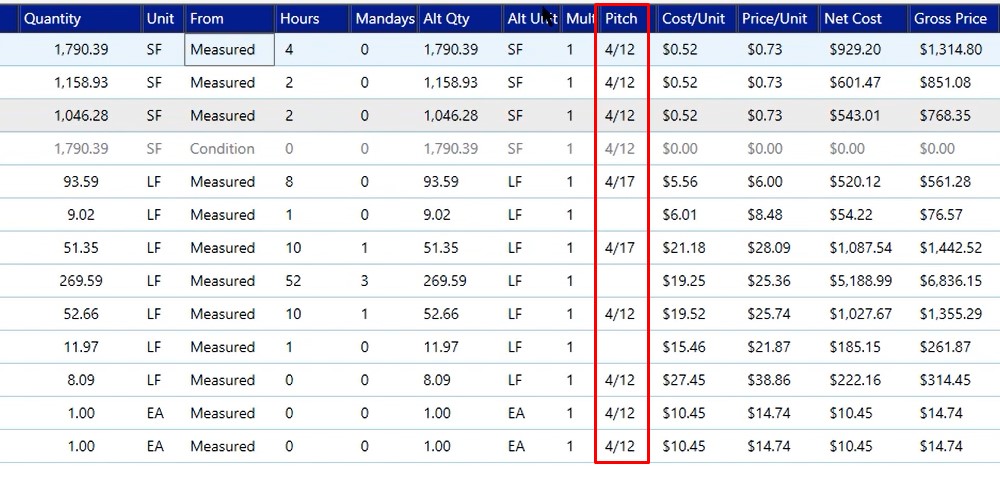Select the $5,188.99 net cost cell

click(860, 281)
